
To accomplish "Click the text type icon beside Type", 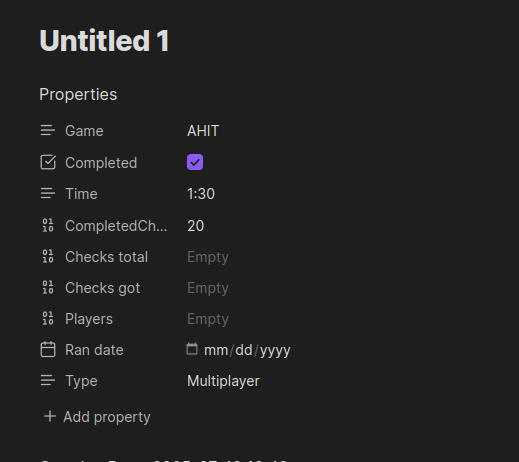I will click(x=48, y=381).
